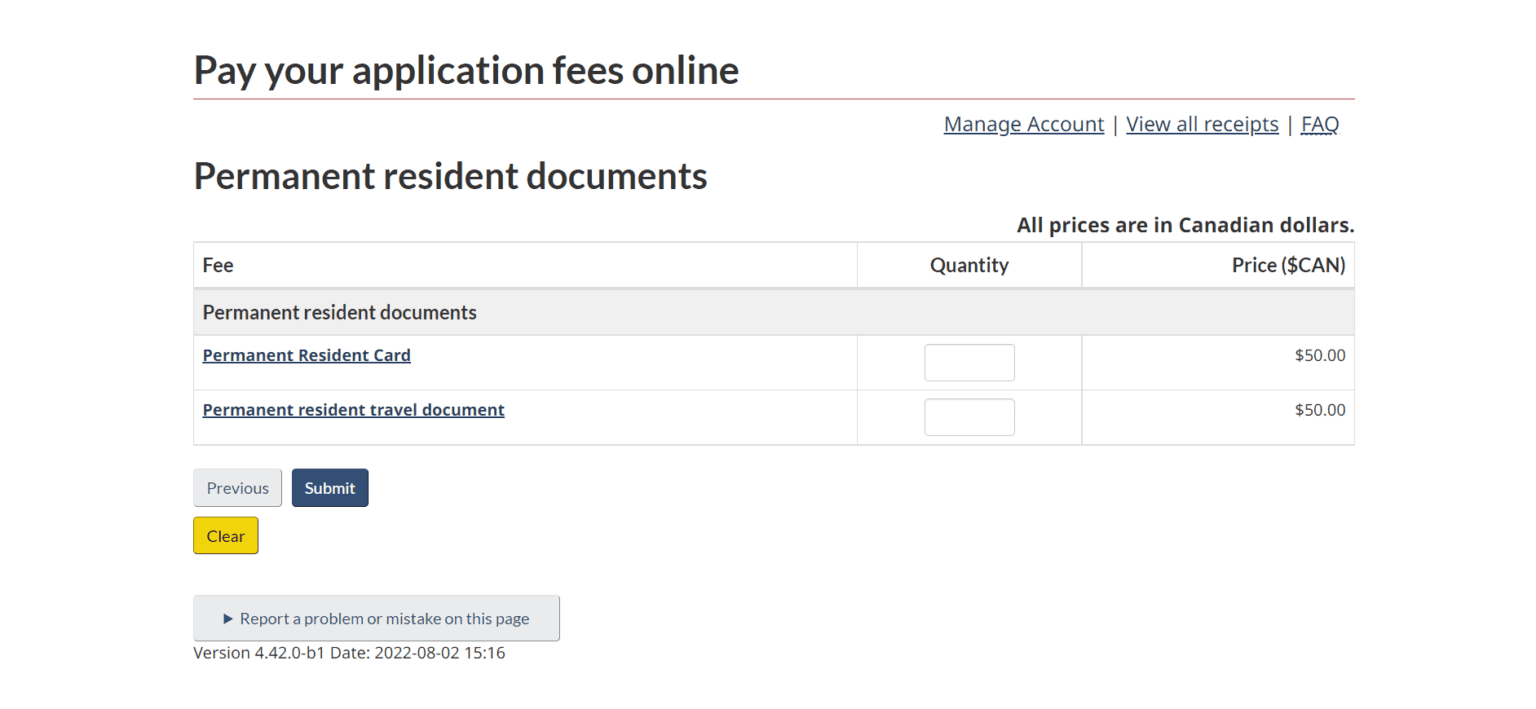Submit the fee selection form

tap(330, 488)
